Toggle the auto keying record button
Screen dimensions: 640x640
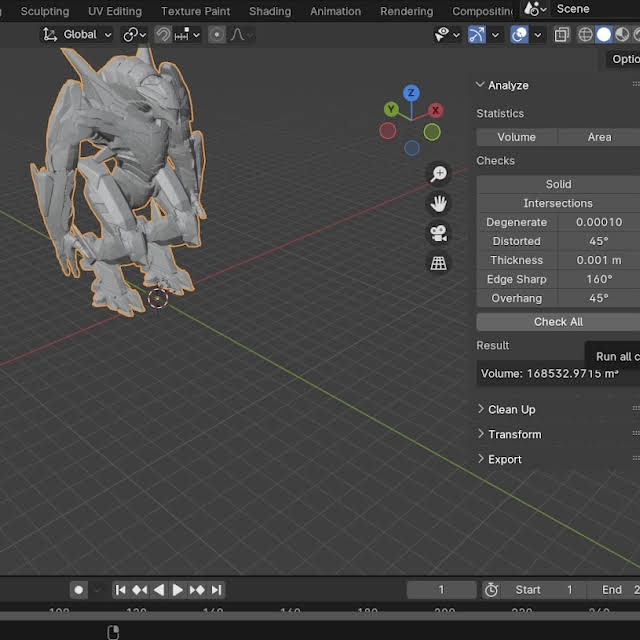click(x=78, y=590)
